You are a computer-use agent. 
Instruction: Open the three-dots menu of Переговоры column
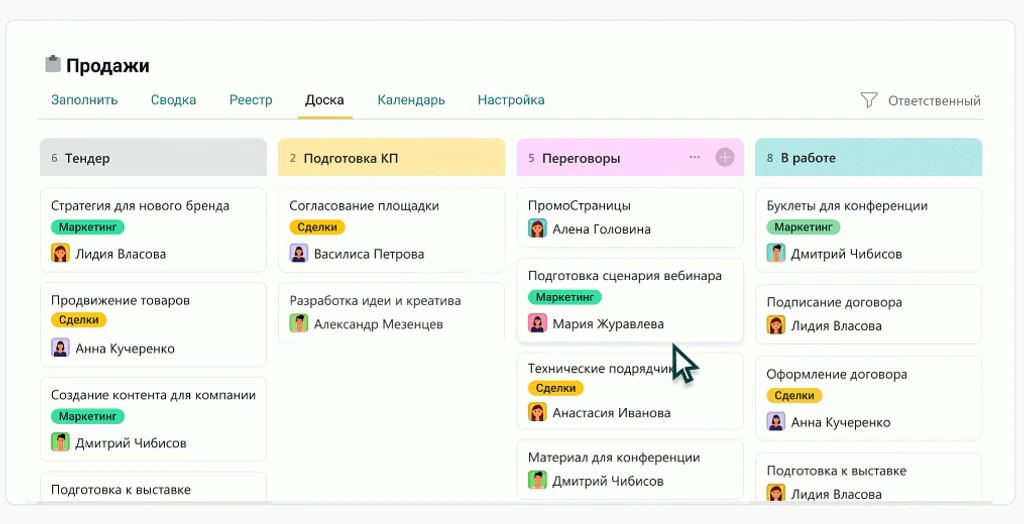(x=694, y=157)
